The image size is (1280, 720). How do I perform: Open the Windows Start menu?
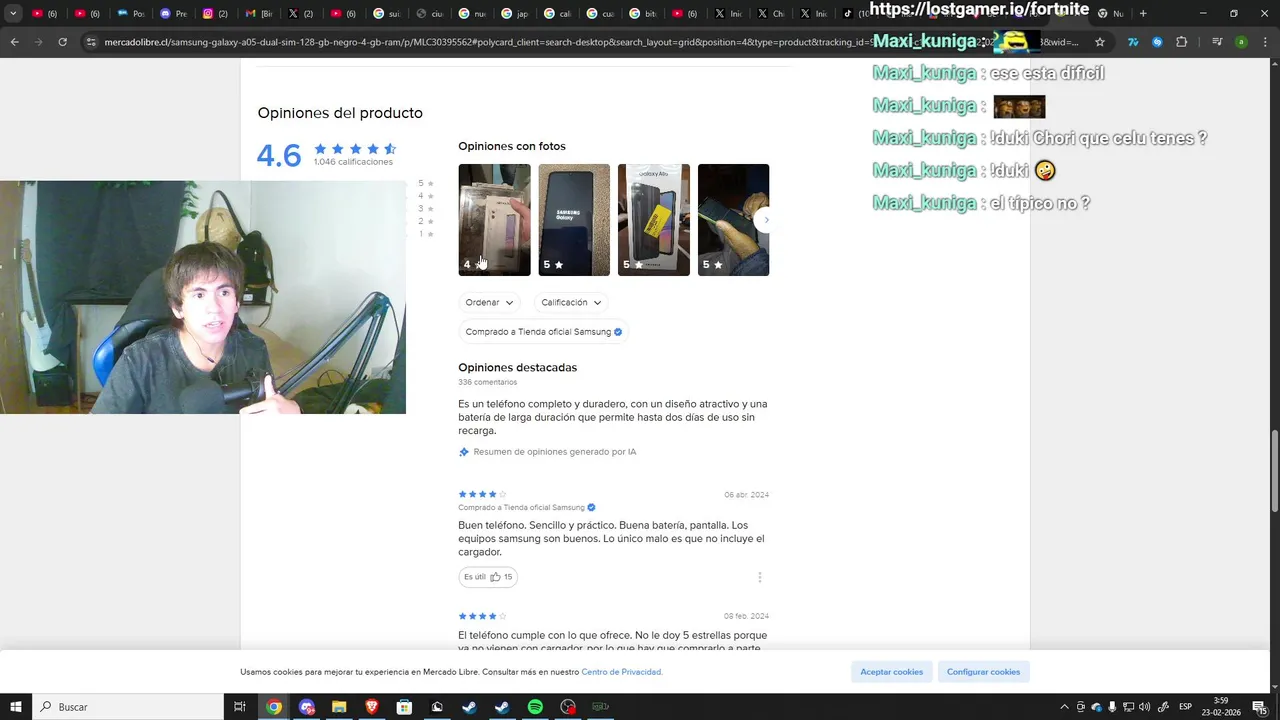(16, 707)
